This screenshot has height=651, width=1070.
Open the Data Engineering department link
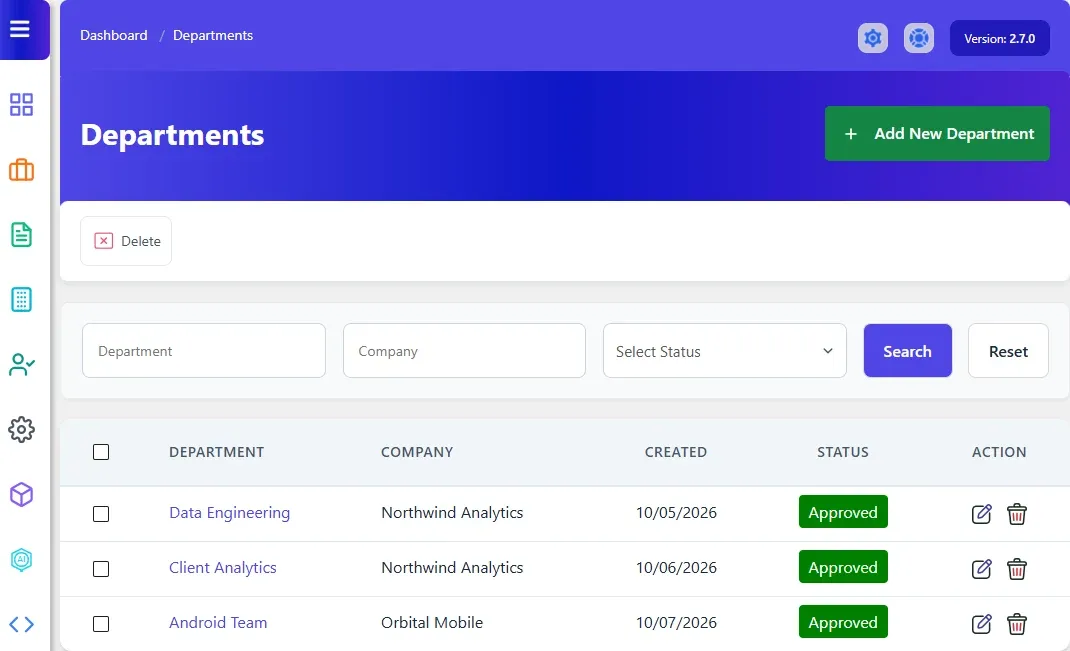[x=229, y=512]
